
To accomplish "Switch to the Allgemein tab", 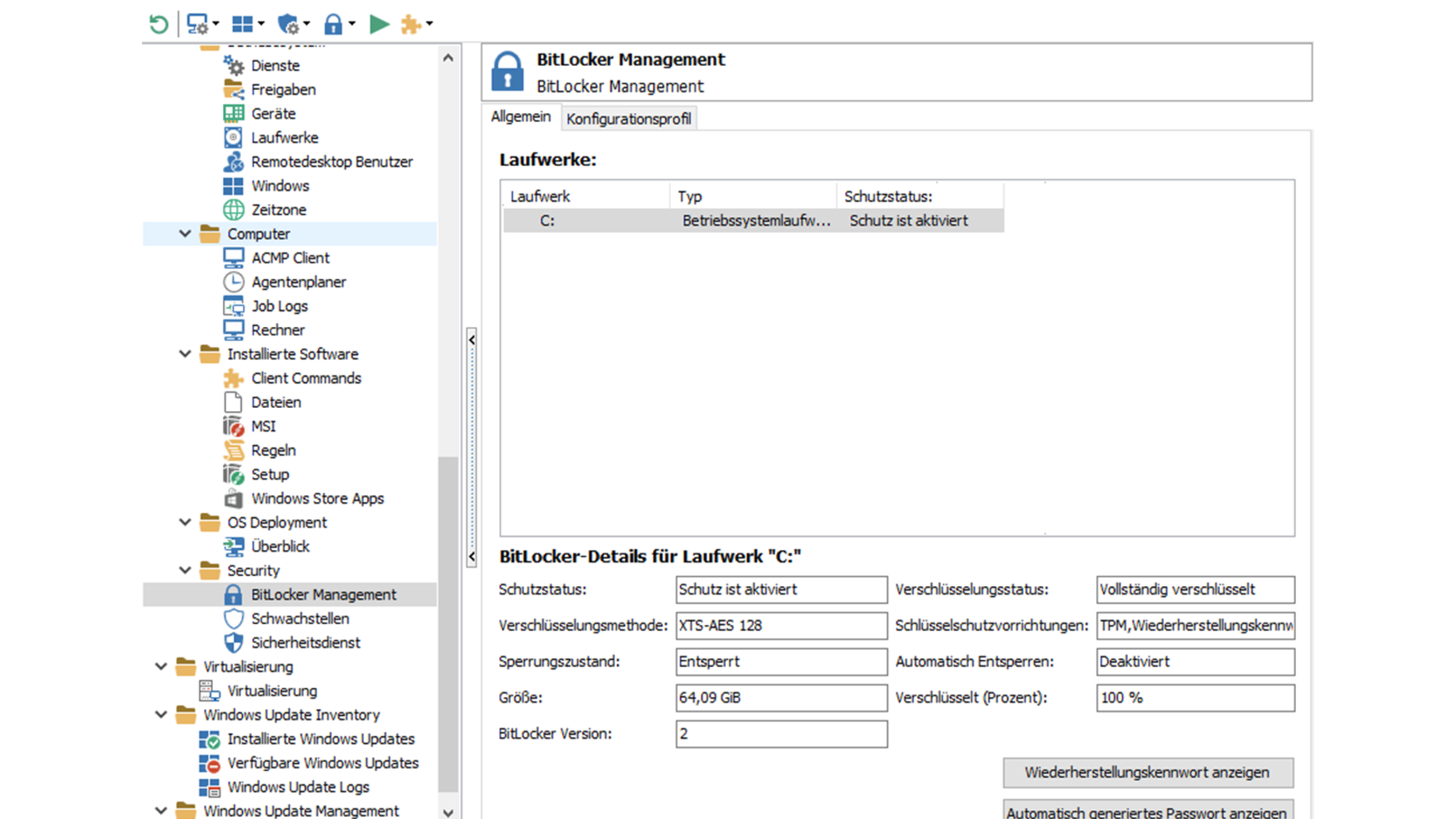I will coord(521,117).
